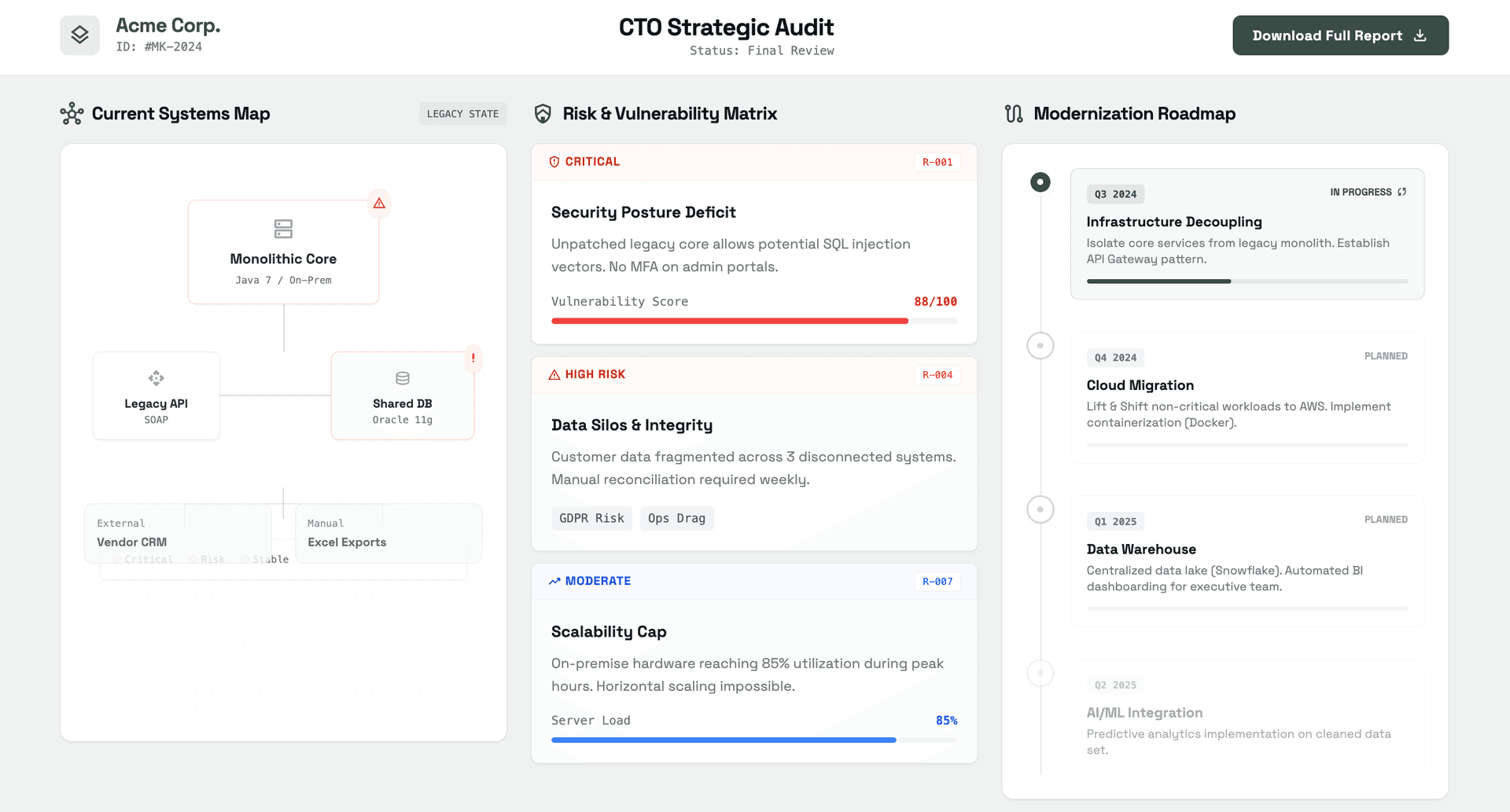This screenshot has height=812, width=1510.
Task: Select the Q3 2024 timeline marker
Action: 1040,182
